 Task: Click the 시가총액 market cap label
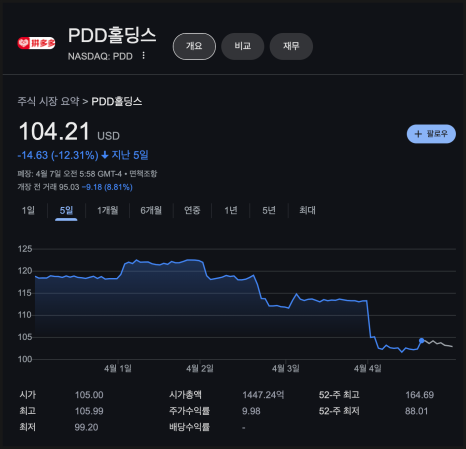(x=185, y=395)
